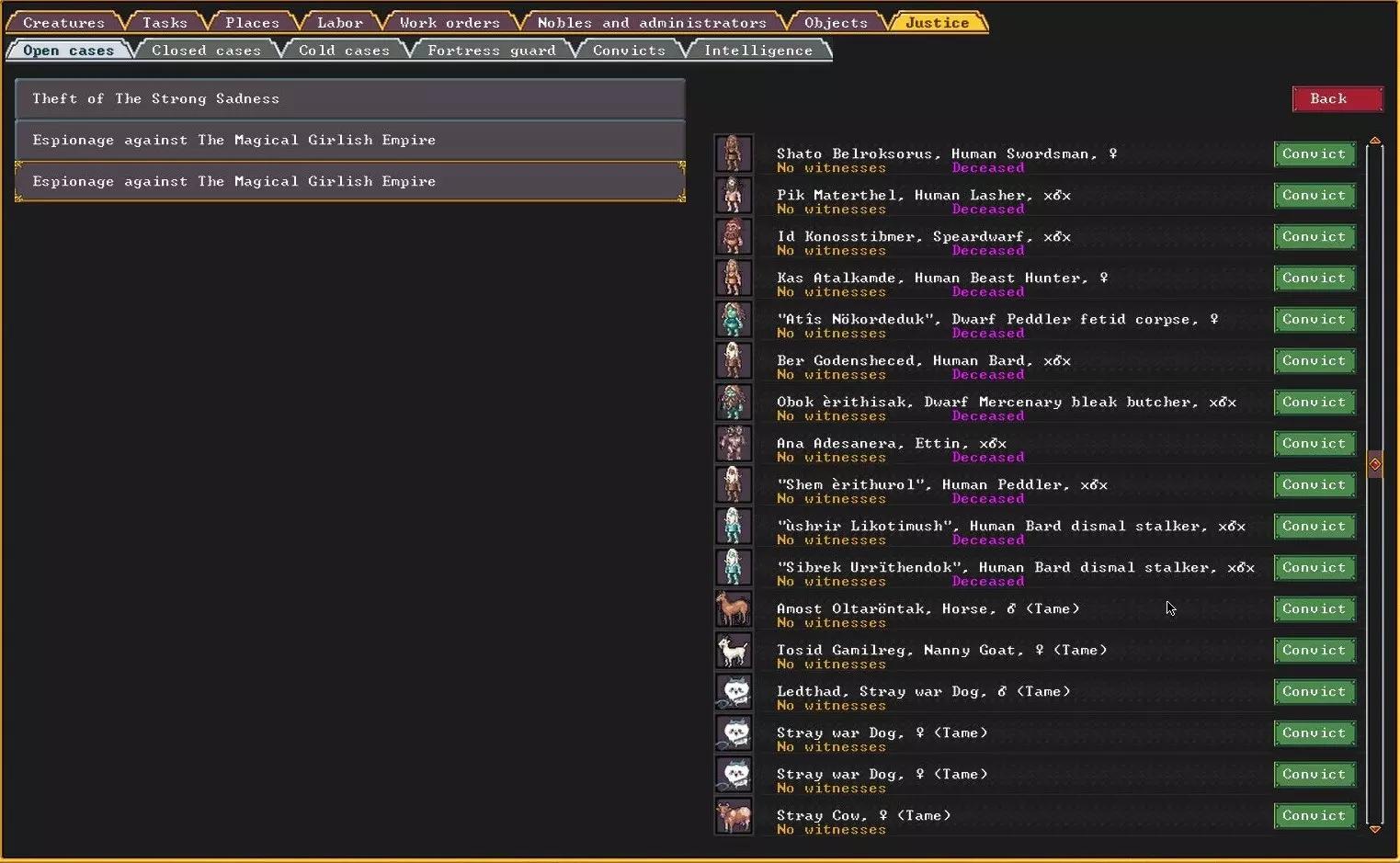Go to the Labor tab
This screenshot has height=863, width=1400.
[340, 22]
